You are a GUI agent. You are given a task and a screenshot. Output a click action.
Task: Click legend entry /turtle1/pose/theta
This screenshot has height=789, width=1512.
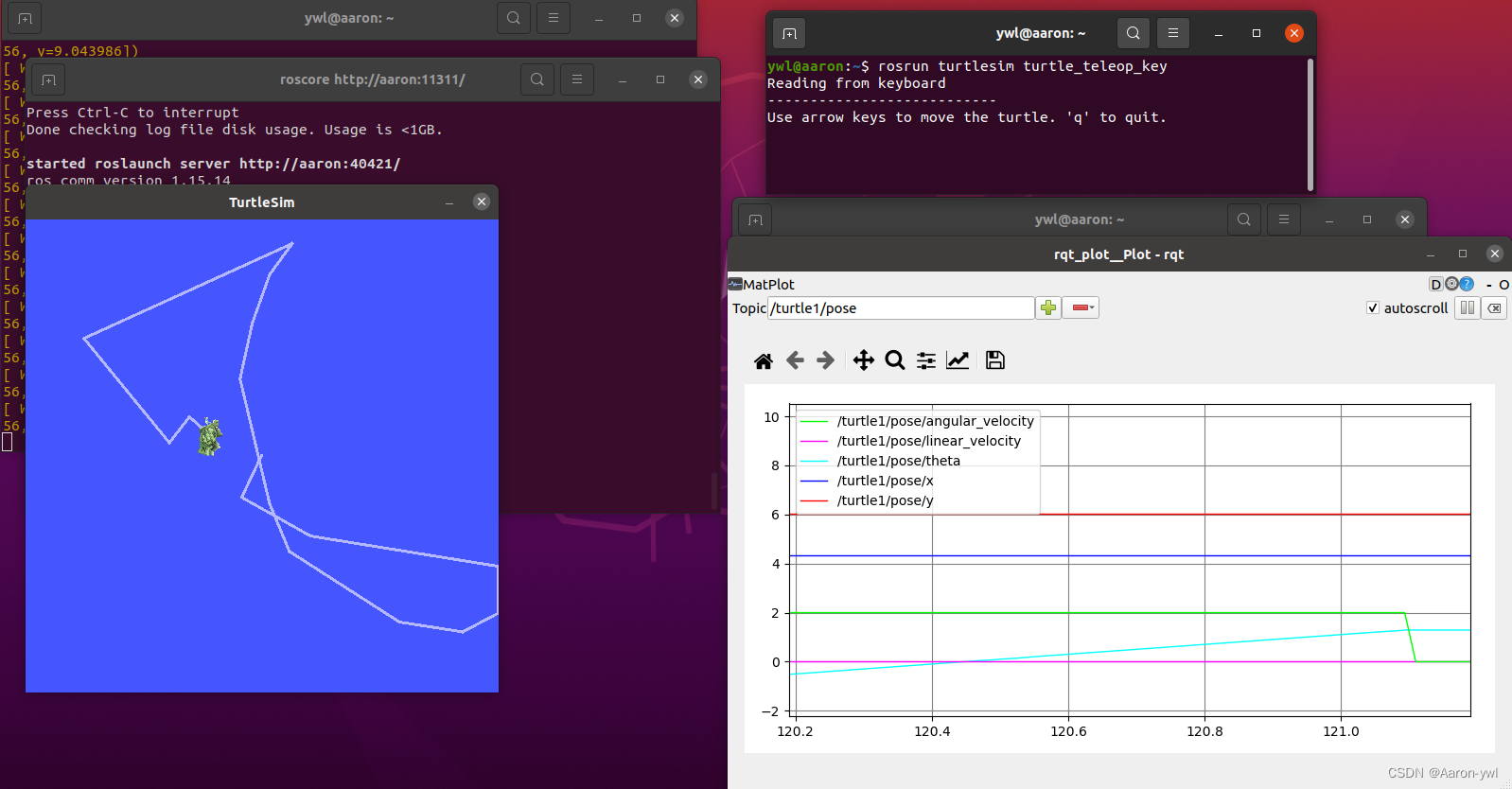[898, 461]
